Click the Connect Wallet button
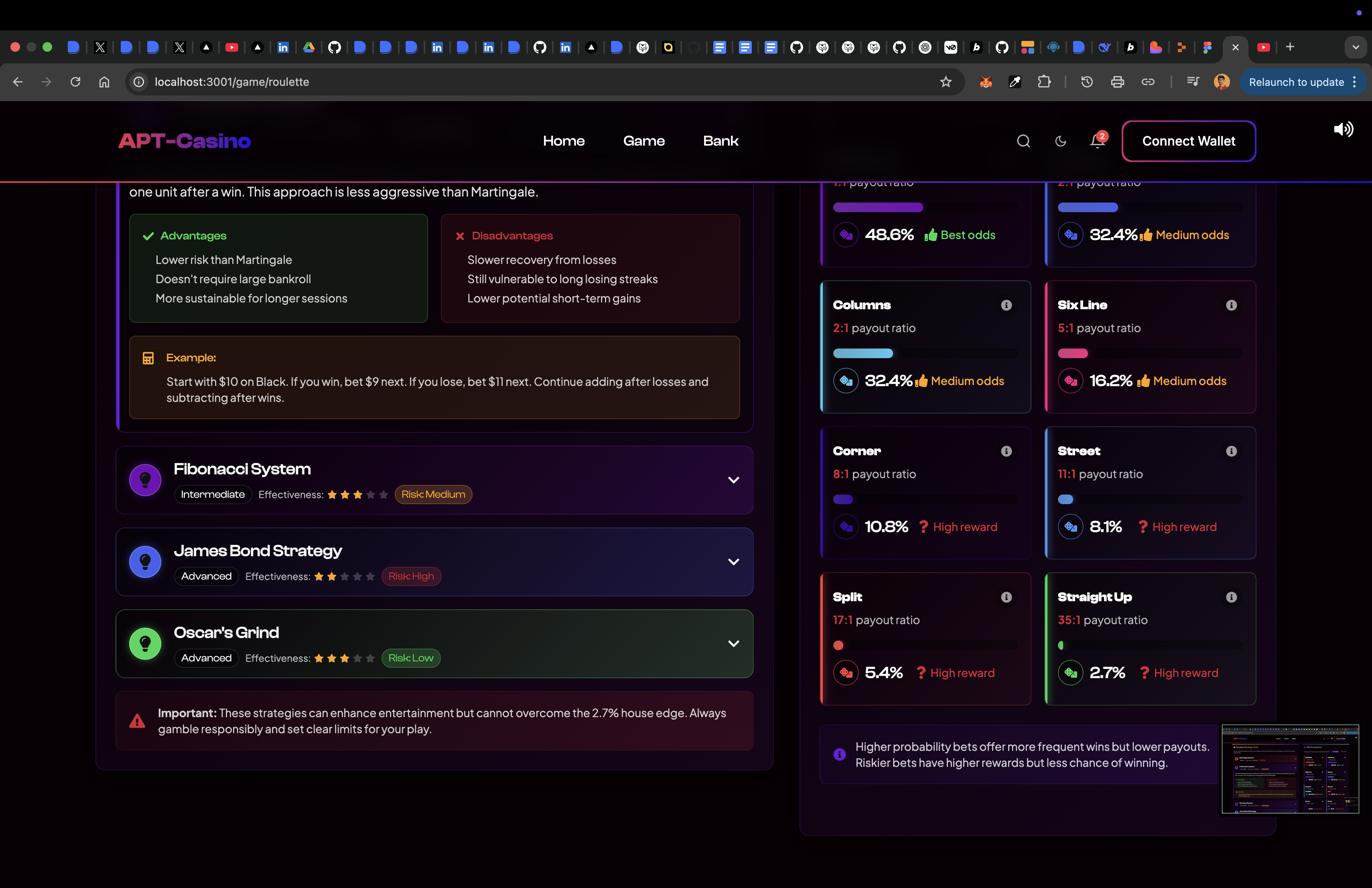The height and width of the screenshot is (888, 1372). pyautogui.click(x=1188, y=141)
